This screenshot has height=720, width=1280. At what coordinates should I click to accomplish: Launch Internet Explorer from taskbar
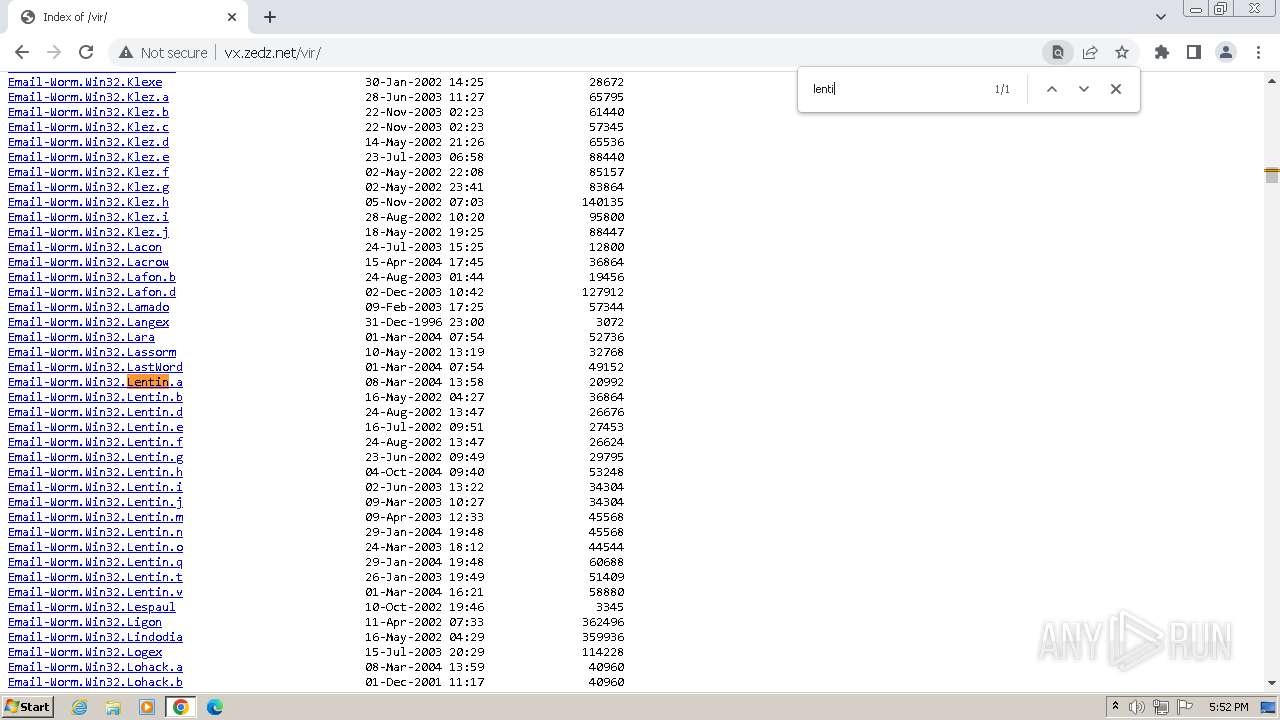pos(80,707)
